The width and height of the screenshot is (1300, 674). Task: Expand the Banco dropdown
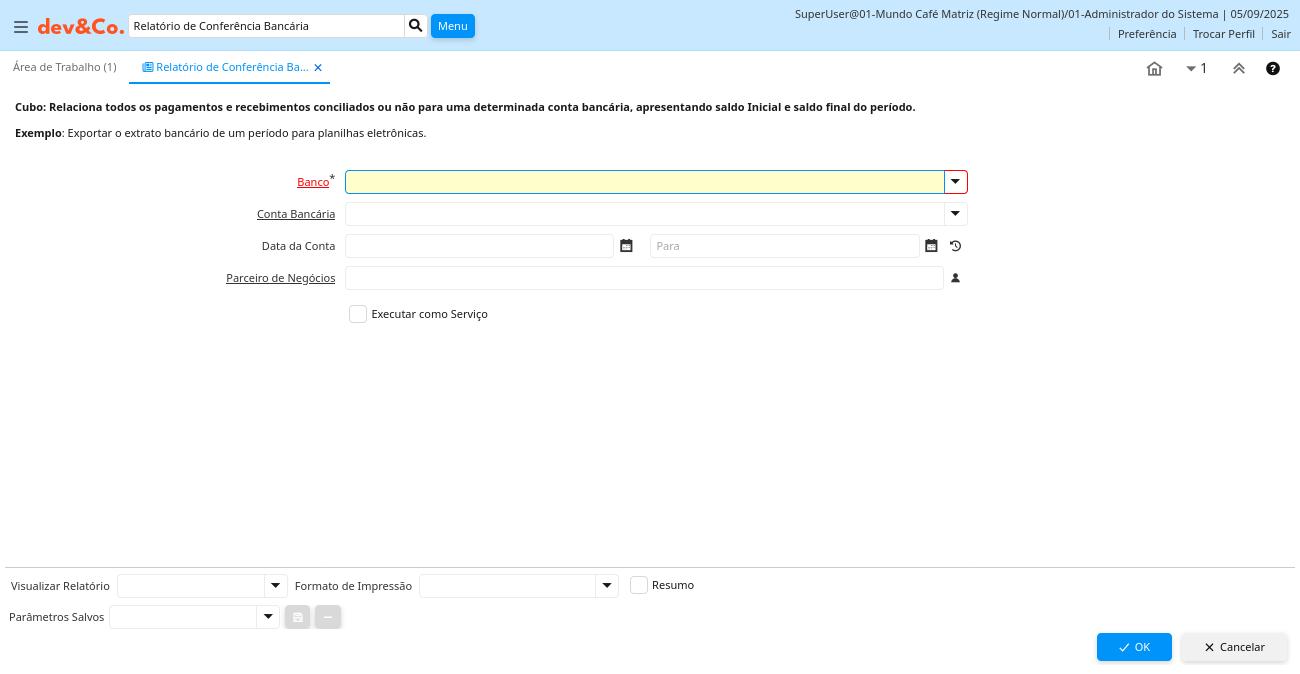click(955, 182)
